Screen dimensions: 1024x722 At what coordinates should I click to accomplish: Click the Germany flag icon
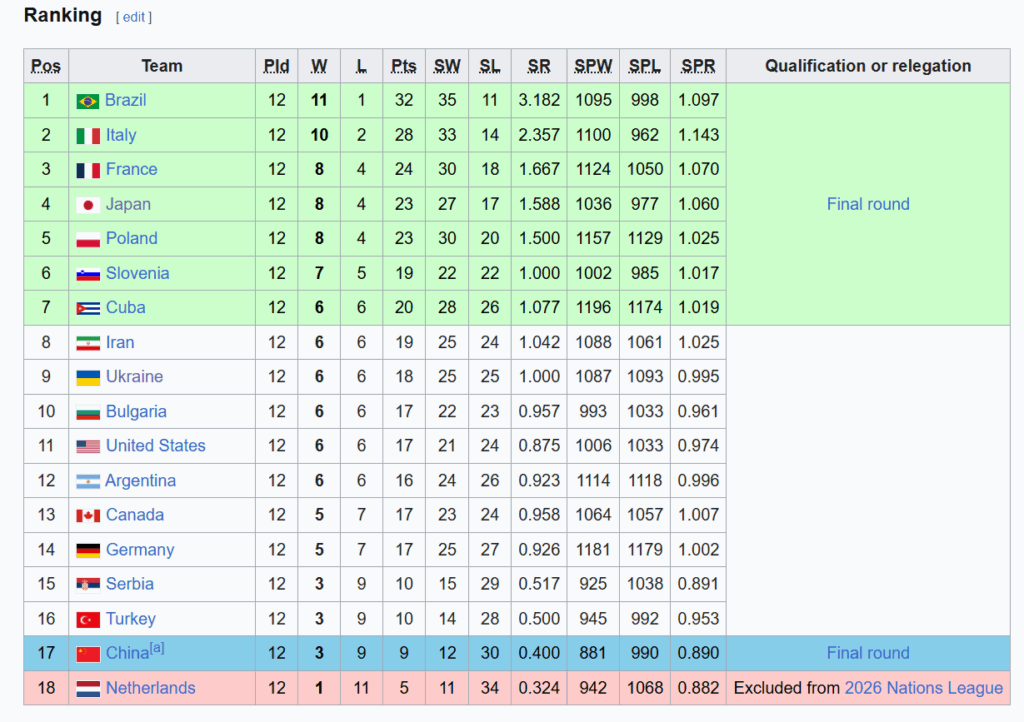(x=88, y=550)
